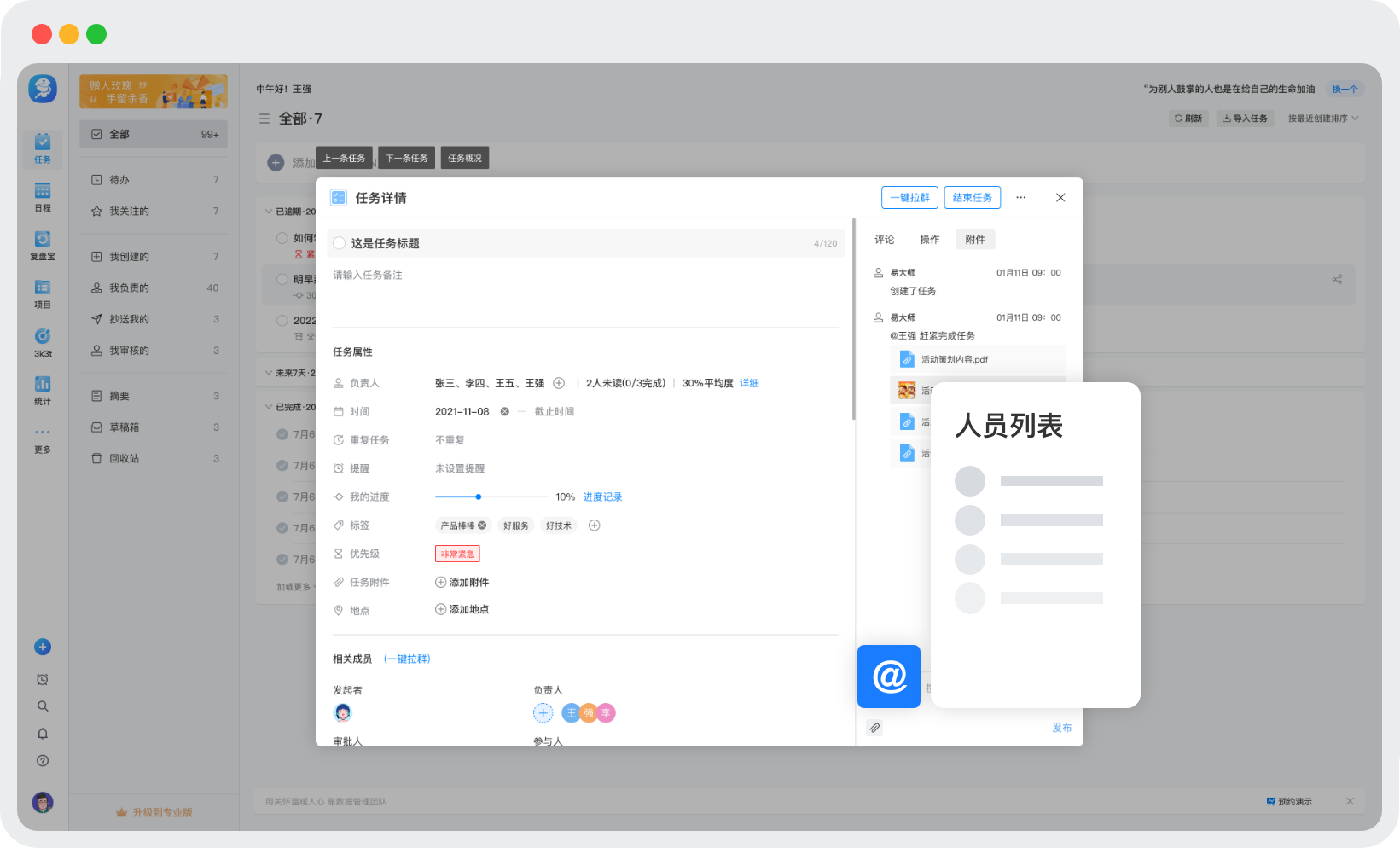This screenshot has width=1400, height=848.
Task: Collapse the 已完成 task group
Action: tap(269, 407)
